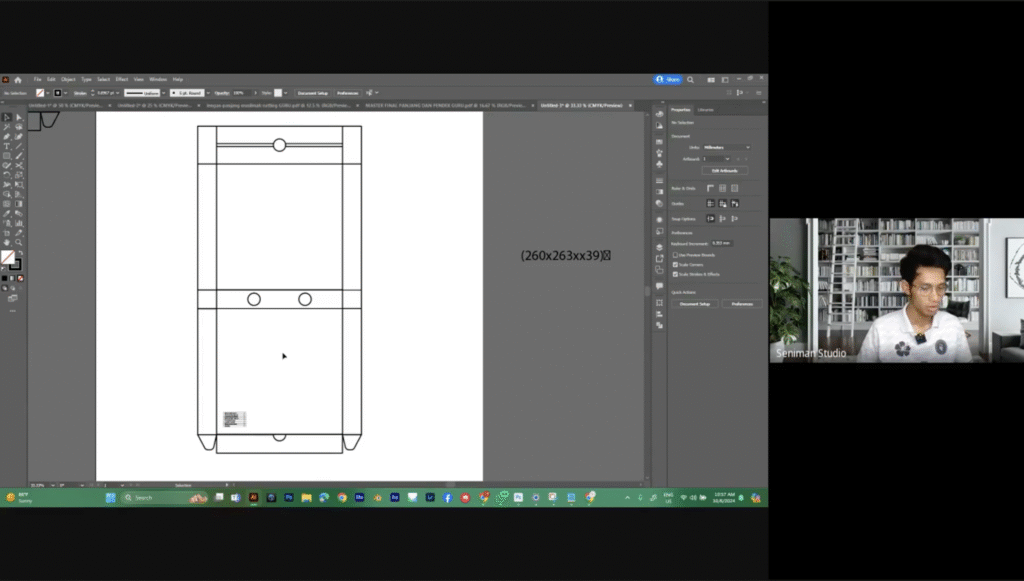1024x581 pixels.
Task: Click the Fill color swatch in toolbar
Action: click(x=7, y=257)
